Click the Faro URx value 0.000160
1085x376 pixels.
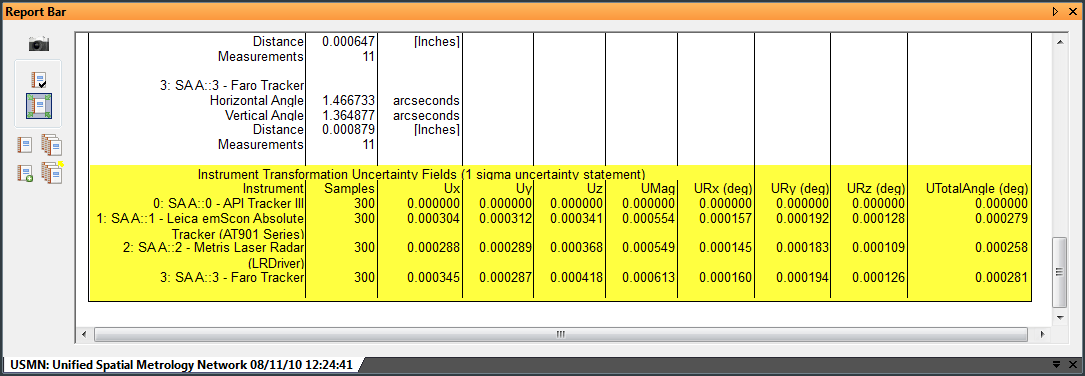point(726,278)
